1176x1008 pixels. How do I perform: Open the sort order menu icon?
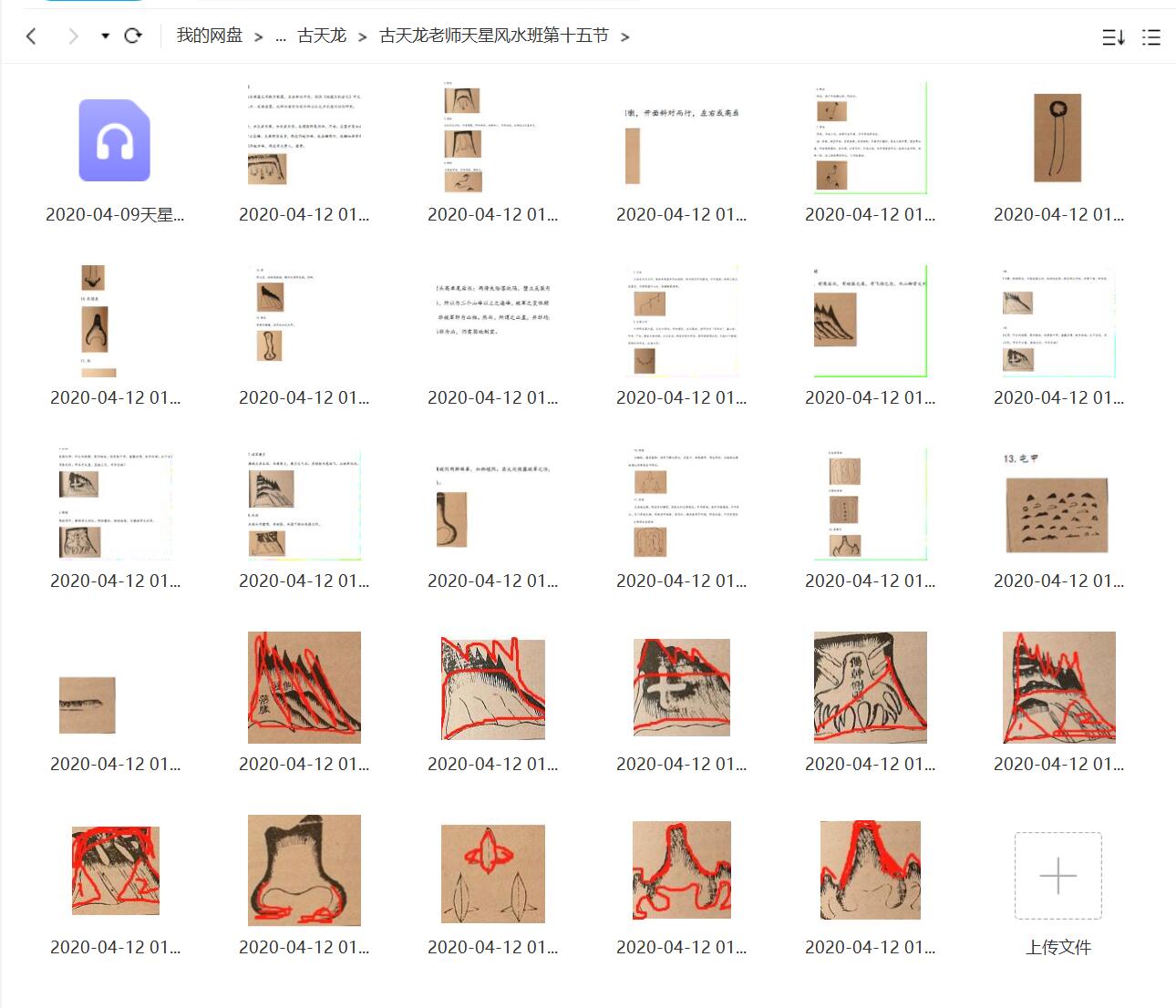1113,37
